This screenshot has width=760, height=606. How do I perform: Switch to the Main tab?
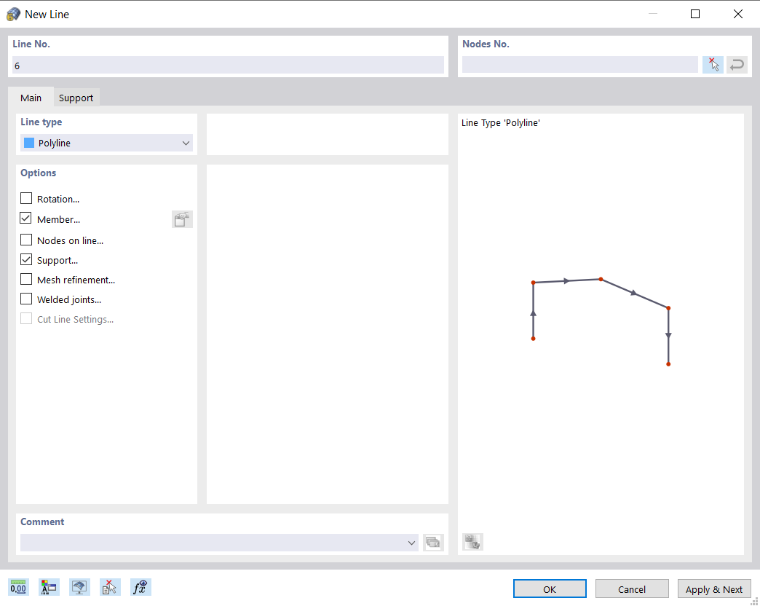(31, 97)
